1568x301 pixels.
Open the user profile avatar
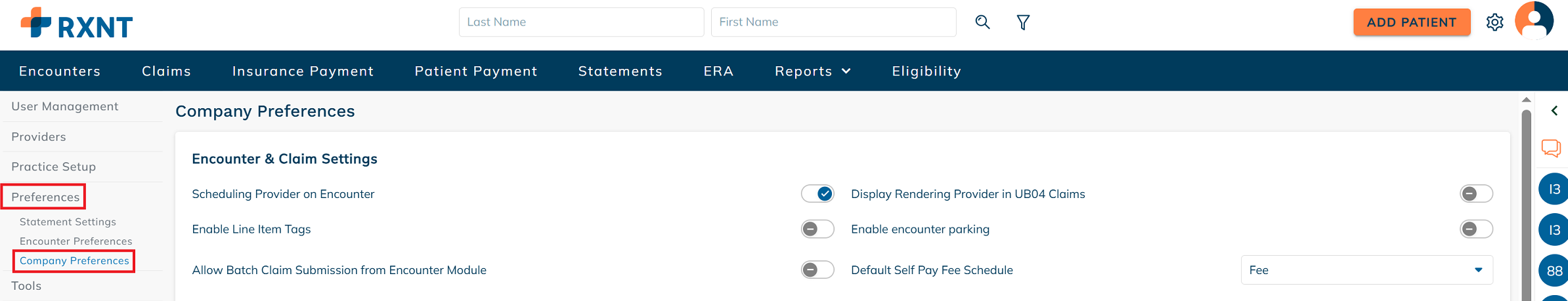(1534, 20)
